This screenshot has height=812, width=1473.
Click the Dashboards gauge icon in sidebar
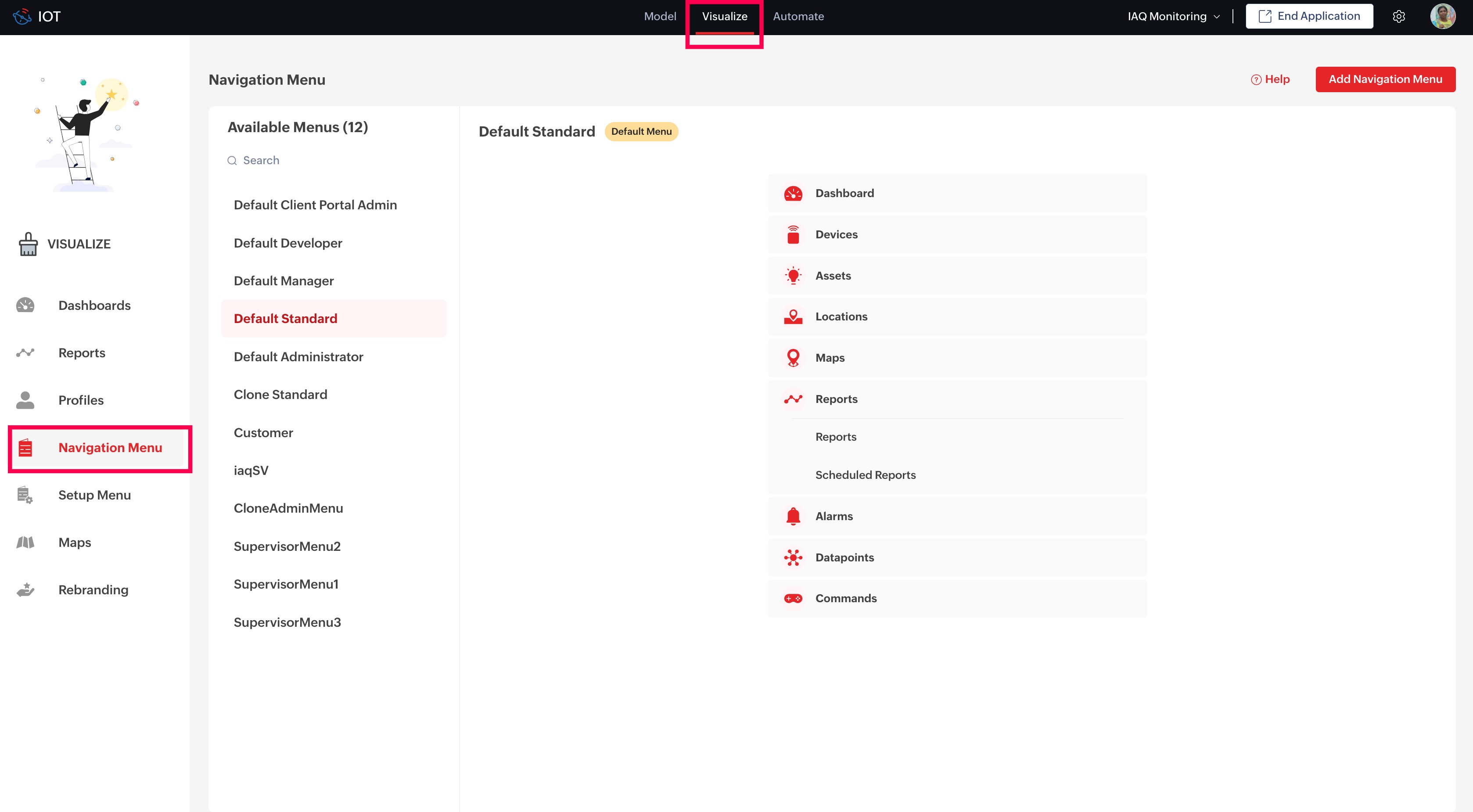(x=25, y=305)
